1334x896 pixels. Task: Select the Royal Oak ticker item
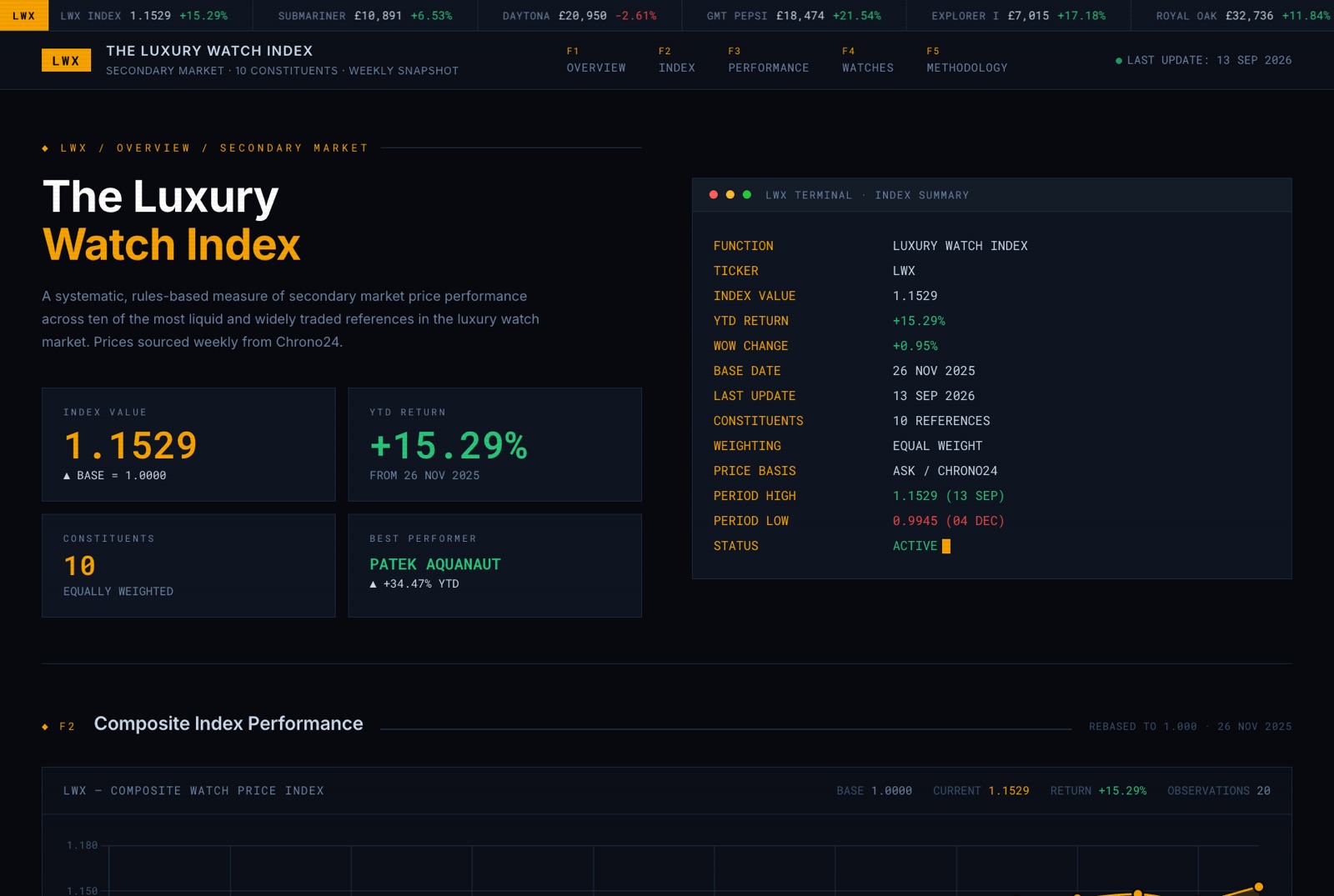1243,16
